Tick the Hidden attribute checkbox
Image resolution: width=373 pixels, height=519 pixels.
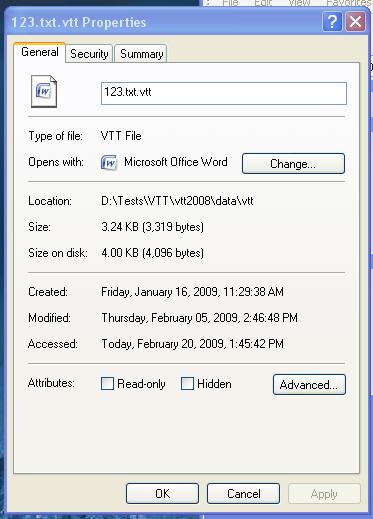tap(187, 384)
